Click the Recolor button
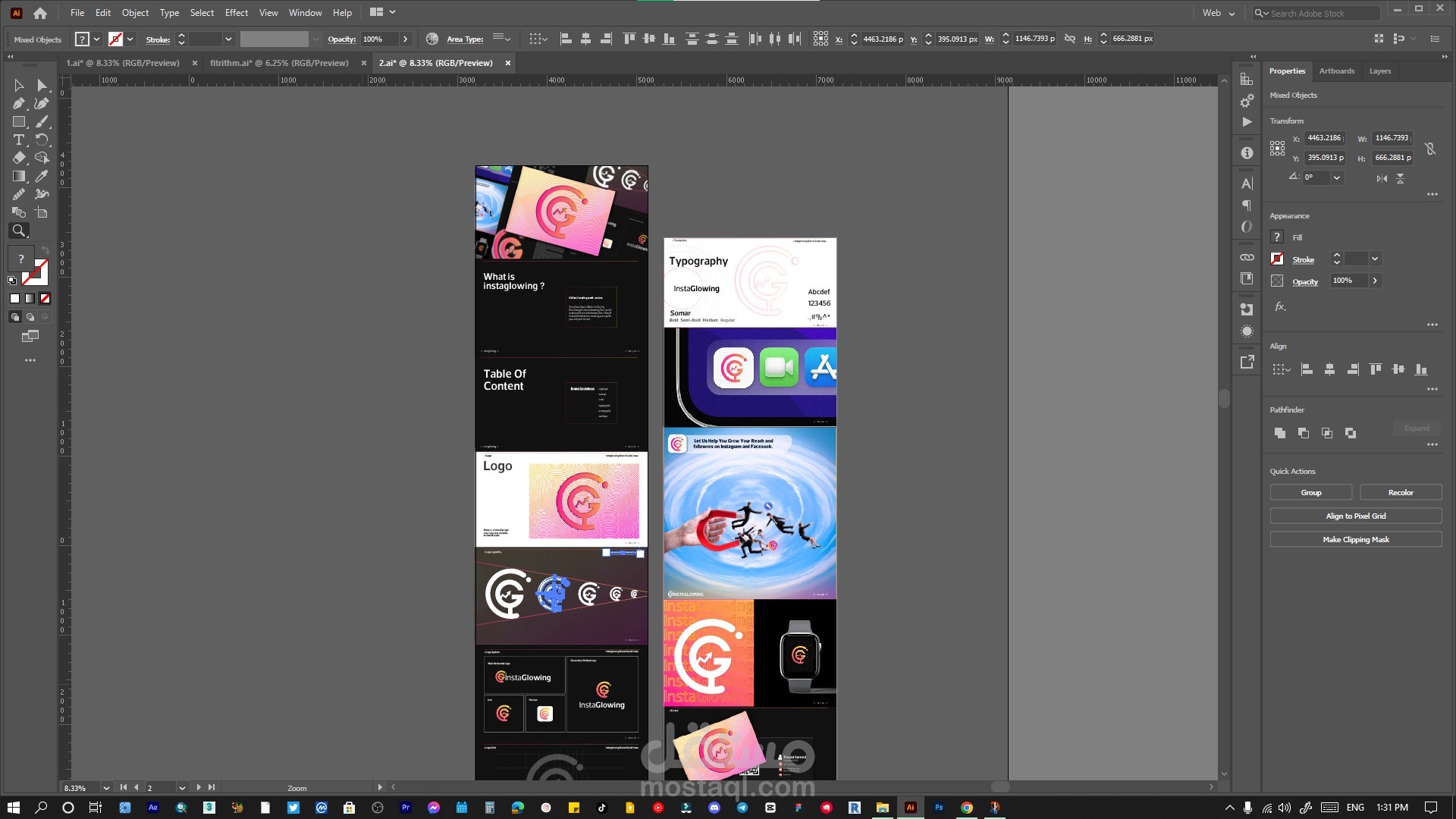Screen dimensions: 1456x819 click(x=1400, y=493)
